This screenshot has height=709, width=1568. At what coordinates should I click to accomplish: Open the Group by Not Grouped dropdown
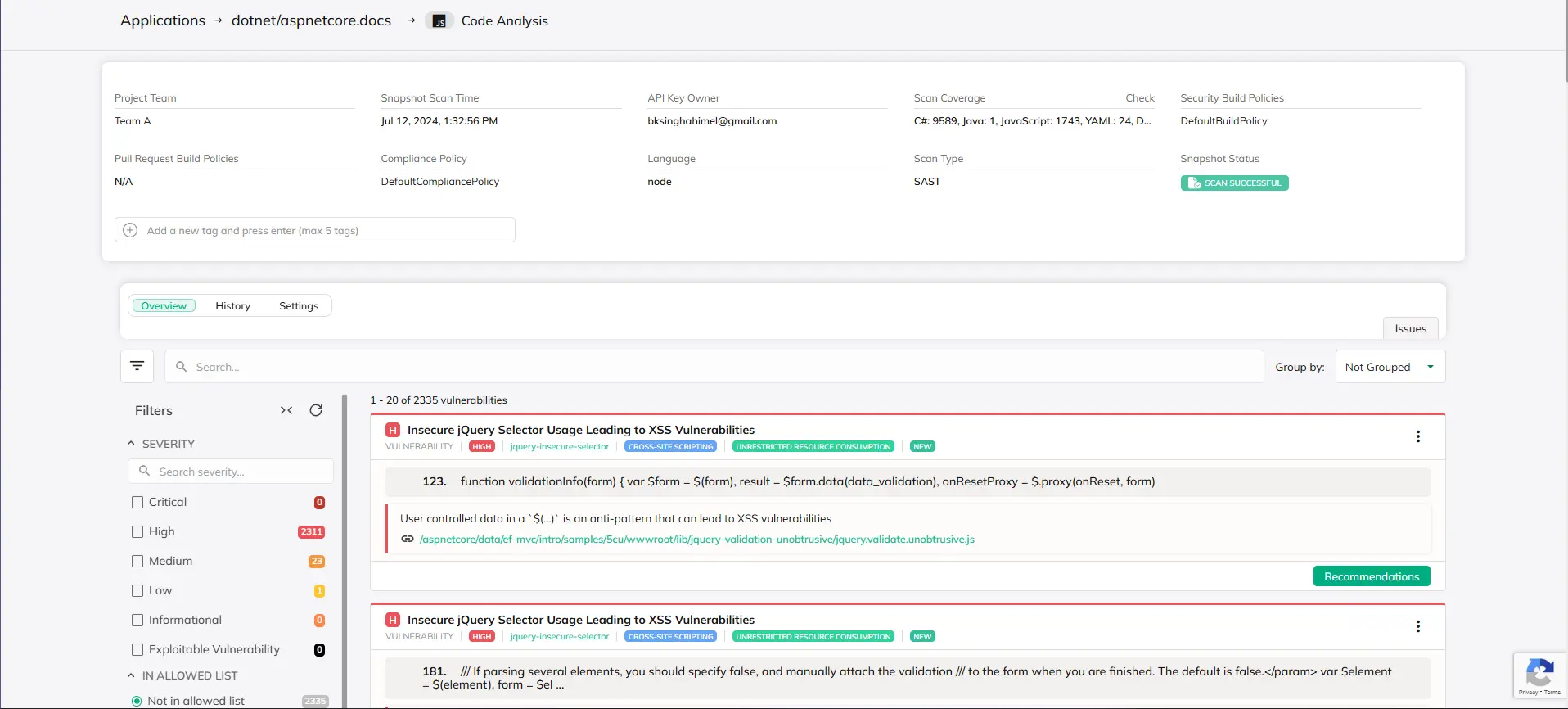click(x=1390, y=367)
